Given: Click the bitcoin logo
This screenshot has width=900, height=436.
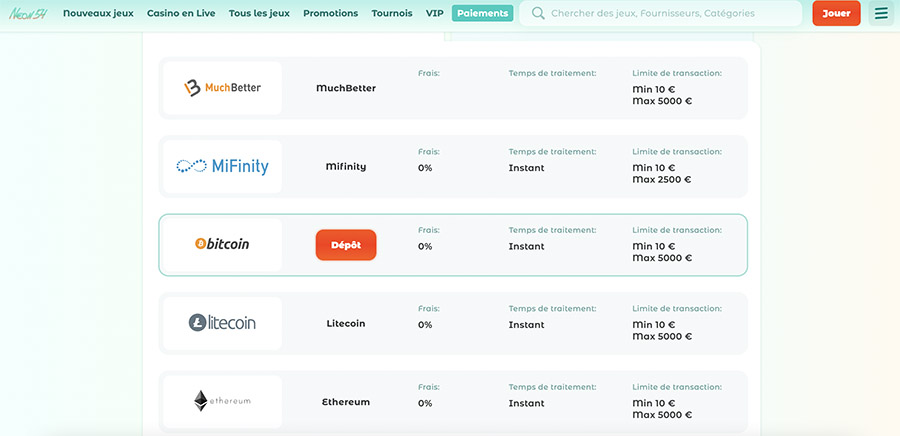Looking at the screenshot, I should pyautogui.click(x=222, y=244).
